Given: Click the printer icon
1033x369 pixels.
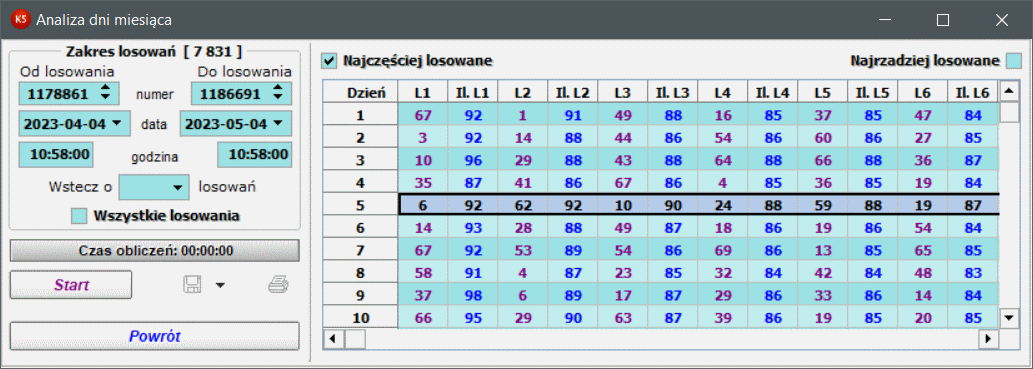Looking at the screenshot, I should point(278,285).
